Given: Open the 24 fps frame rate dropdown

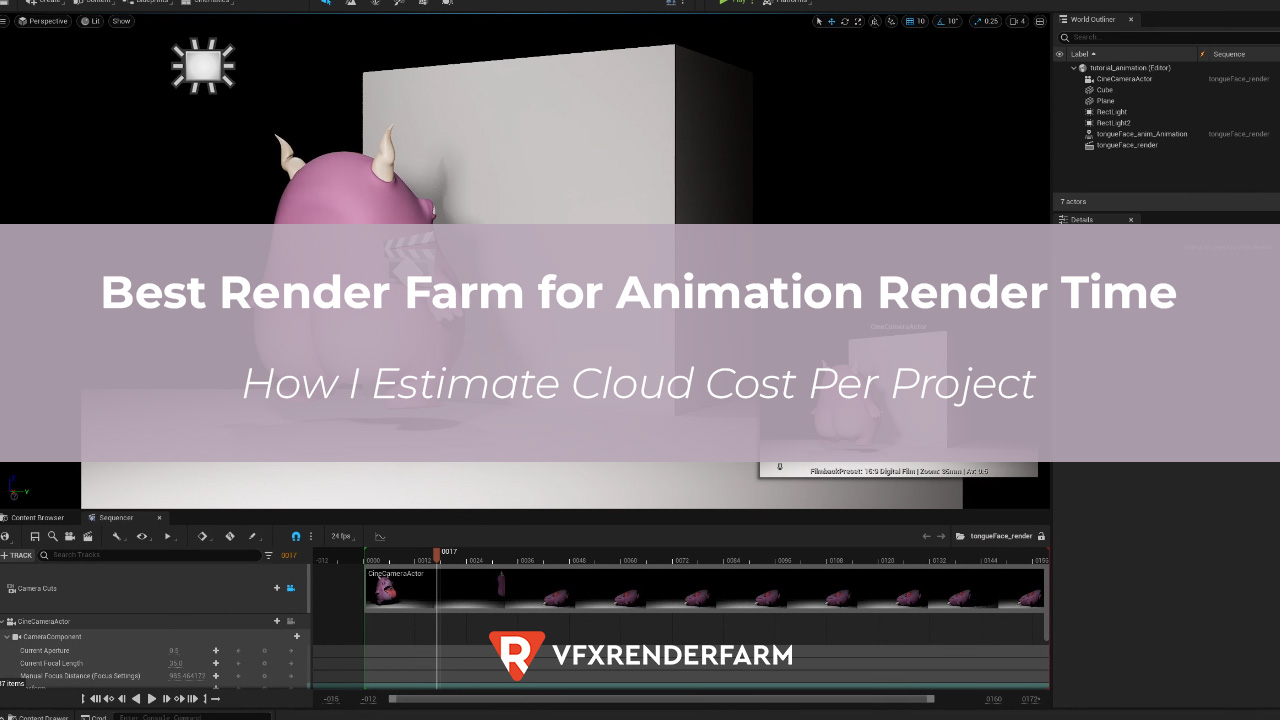Looking at the screenshot, I should point(342,536).
